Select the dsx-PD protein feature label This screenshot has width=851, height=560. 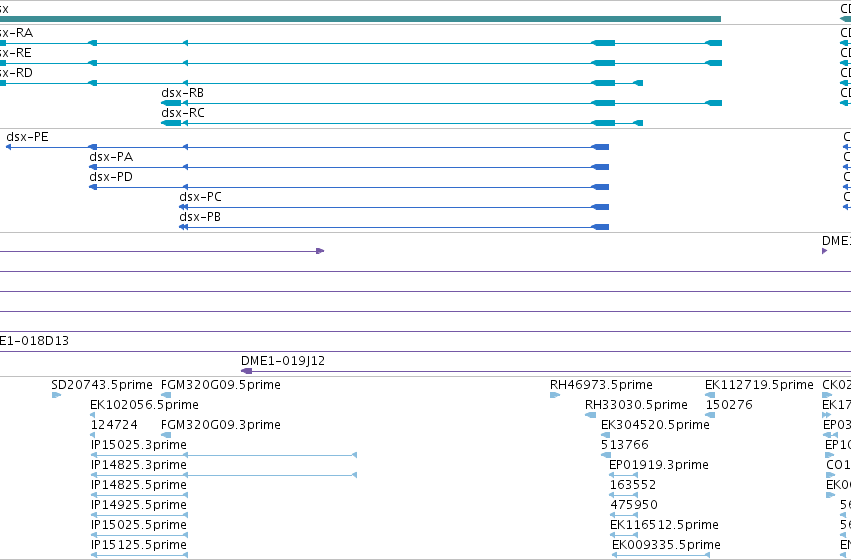click(111, 177)
